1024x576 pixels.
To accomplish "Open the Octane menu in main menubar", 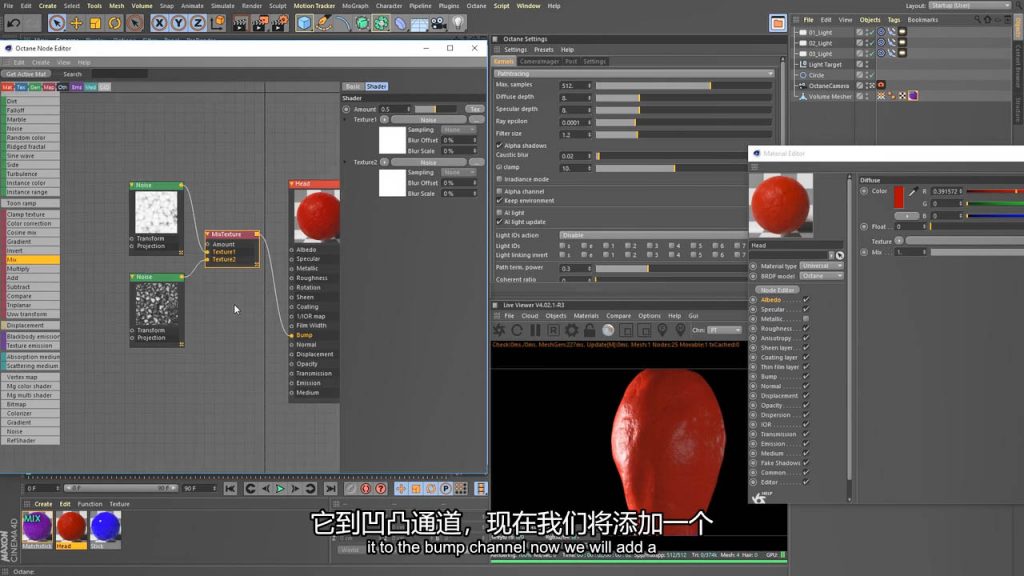I will click(476, 6).
